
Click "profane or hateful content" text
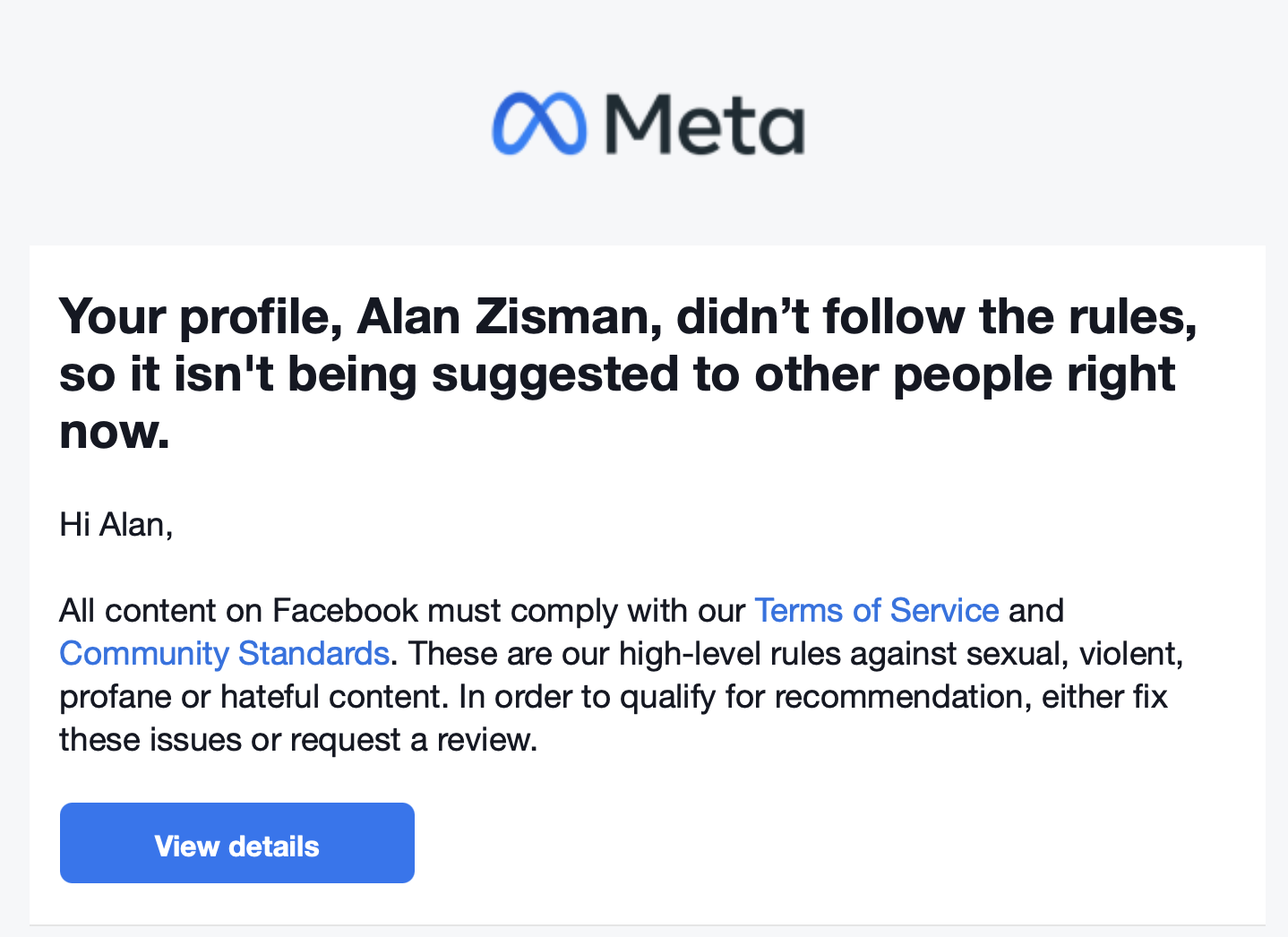[x=253, y=697]
